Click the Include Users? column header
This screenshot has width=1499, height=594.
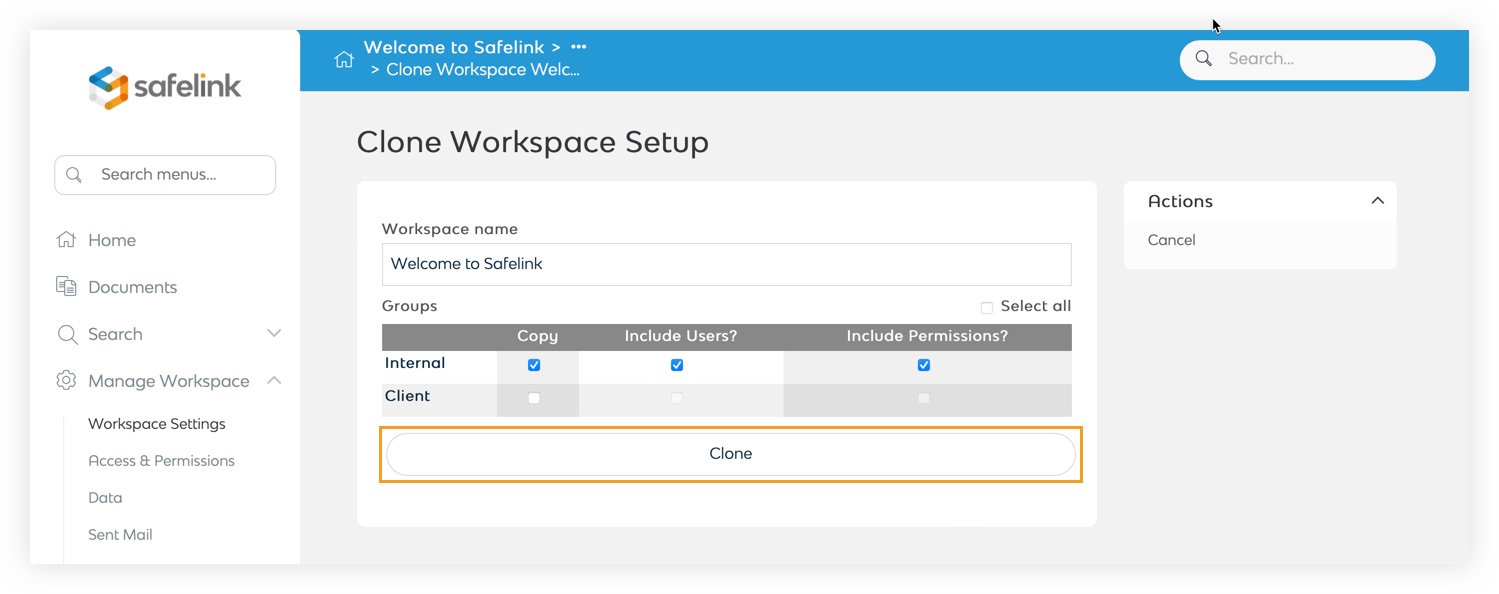681,336
